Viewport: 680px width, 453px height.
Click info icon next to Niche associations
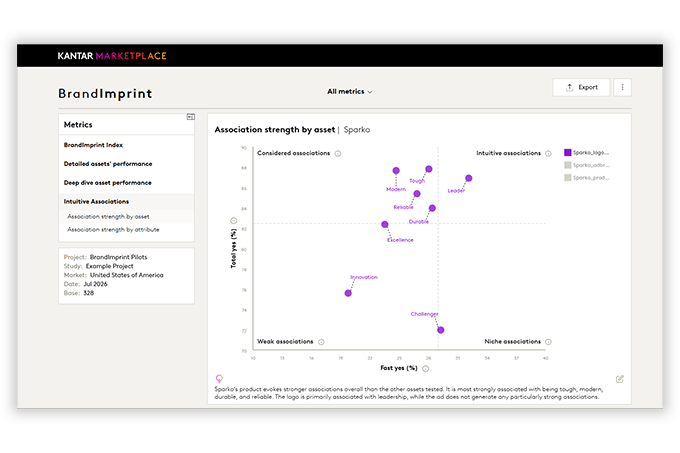[548, 342]
